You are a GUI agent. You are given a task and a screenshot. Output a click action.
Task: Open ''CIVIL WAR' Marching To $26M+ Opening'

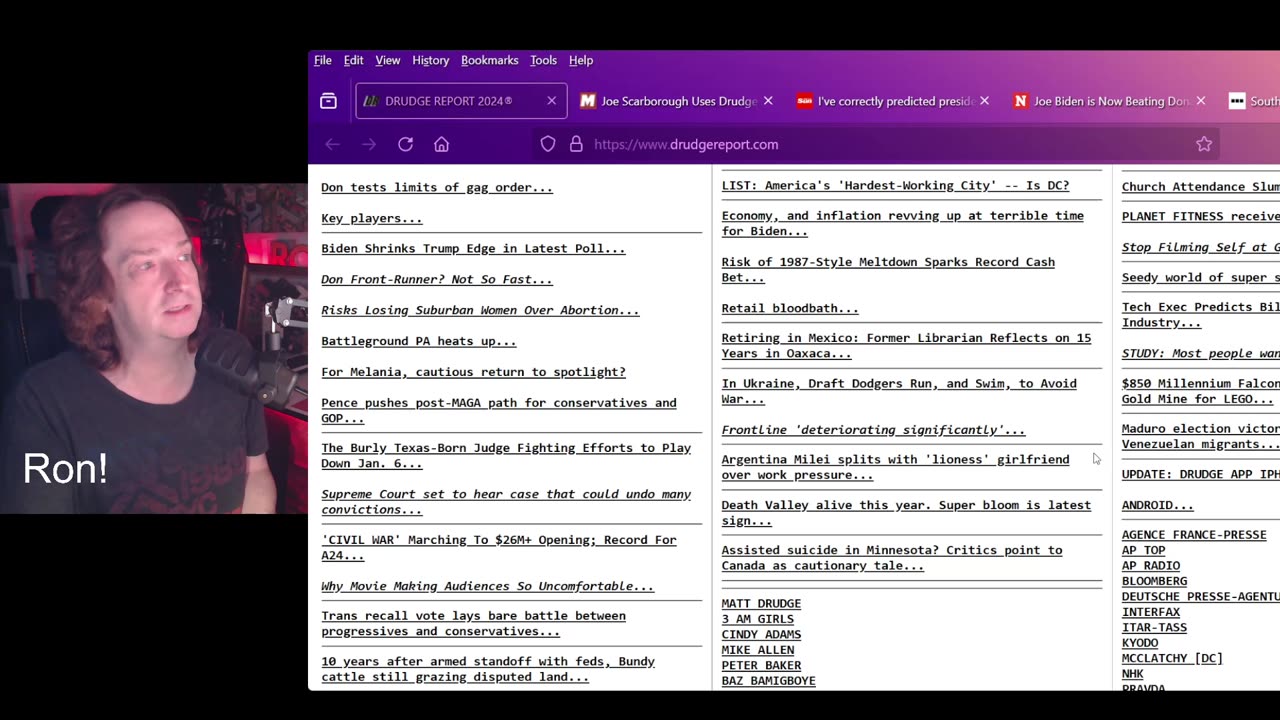[x=499, y=547]
